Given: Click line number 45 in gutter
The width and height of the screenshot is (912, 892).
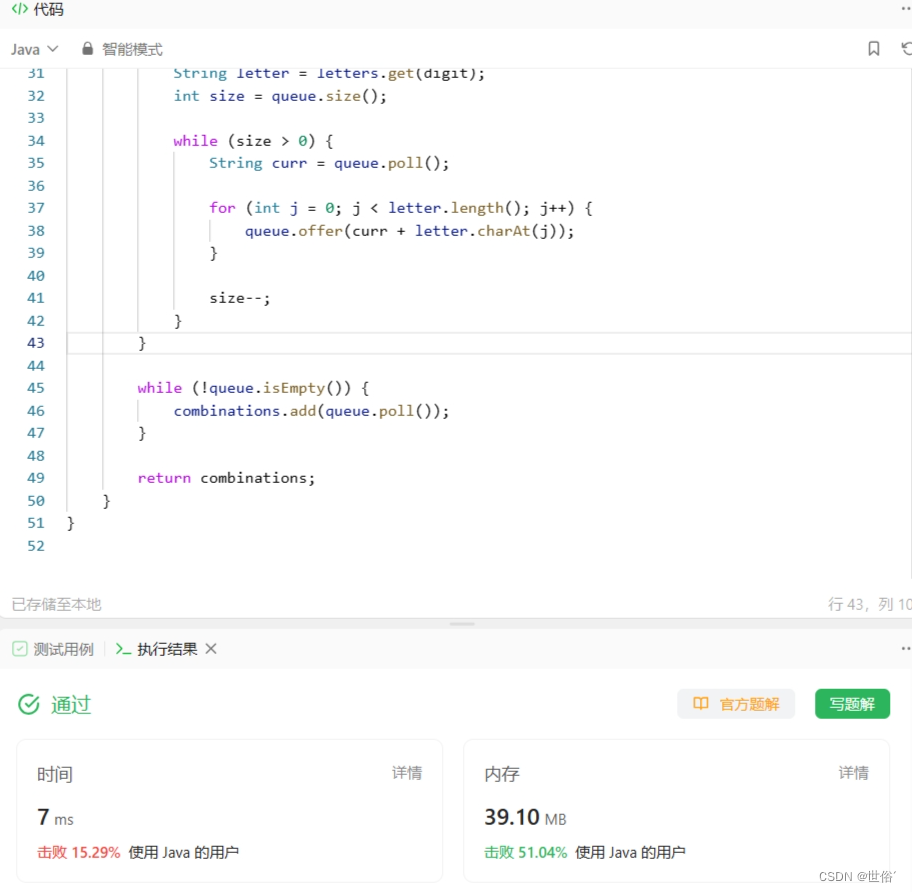Looking at the screenshot, I should click(35, 388).
